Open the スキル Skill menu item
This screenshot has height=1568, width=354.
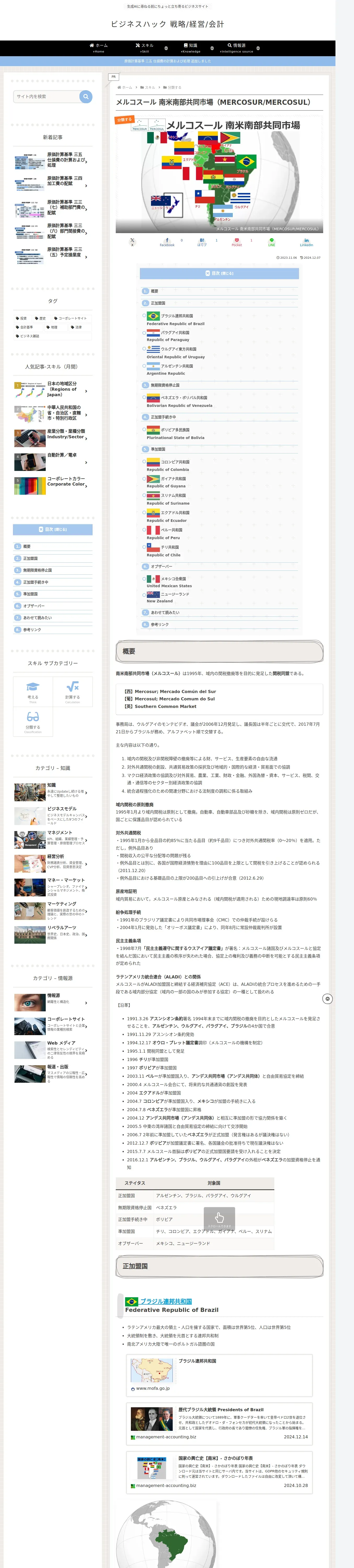pos(145,48)
